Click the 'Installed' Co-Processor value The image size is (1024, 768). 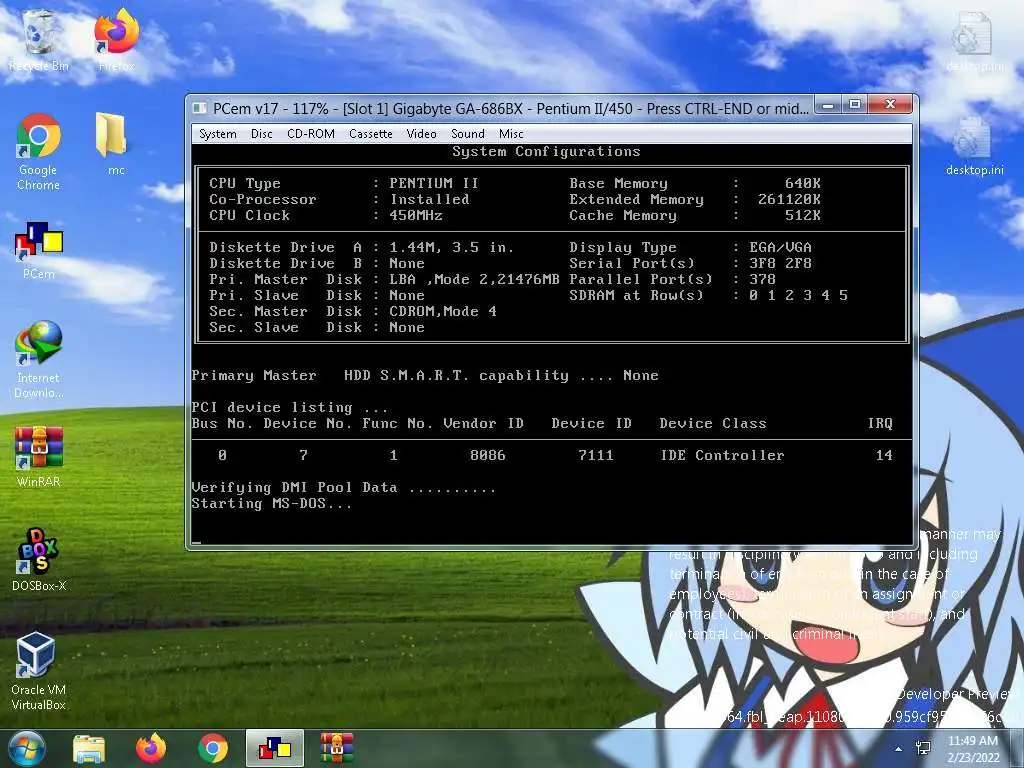click(x=430, y=199)
